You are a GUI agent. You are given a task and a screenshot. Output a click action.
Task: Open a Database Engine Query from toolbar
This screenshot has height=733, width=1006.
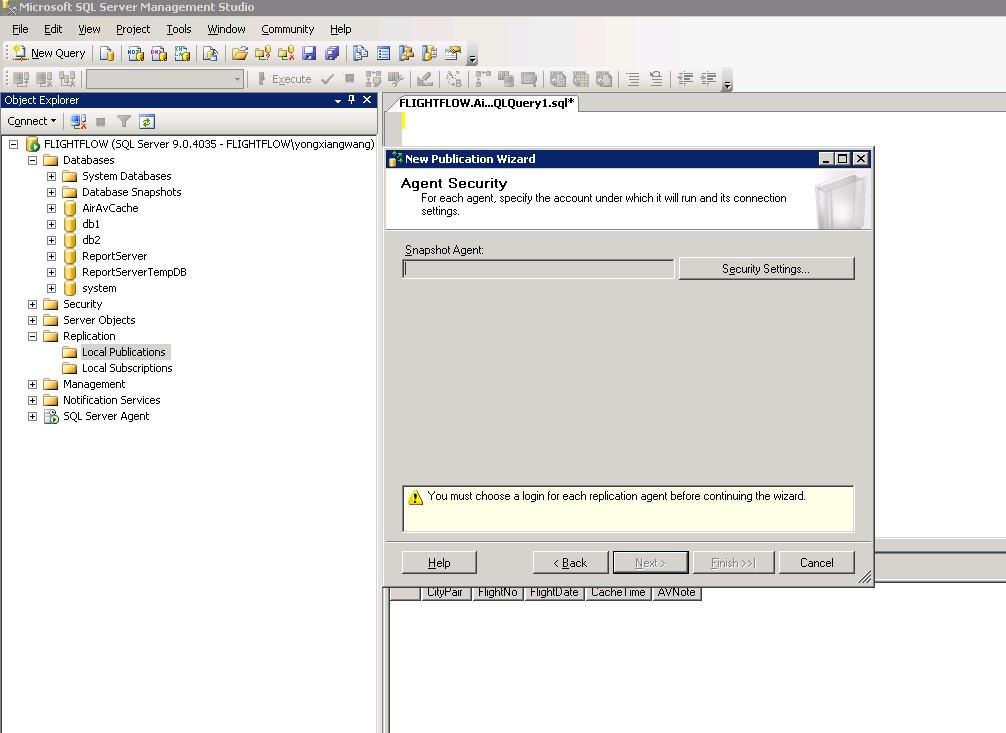coord(107,53)
